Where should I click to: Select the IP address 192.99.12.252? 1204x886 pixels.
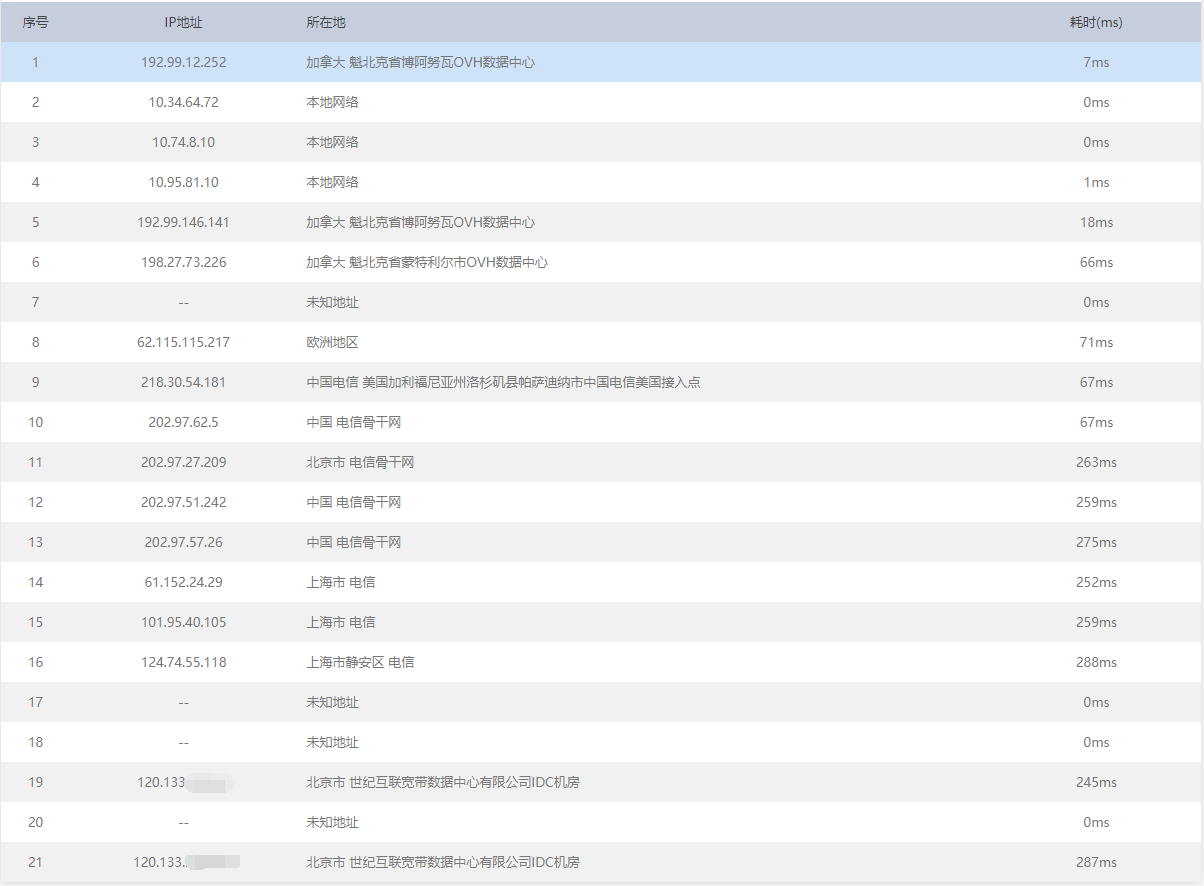pyautogui.click(x=183, y=62)
